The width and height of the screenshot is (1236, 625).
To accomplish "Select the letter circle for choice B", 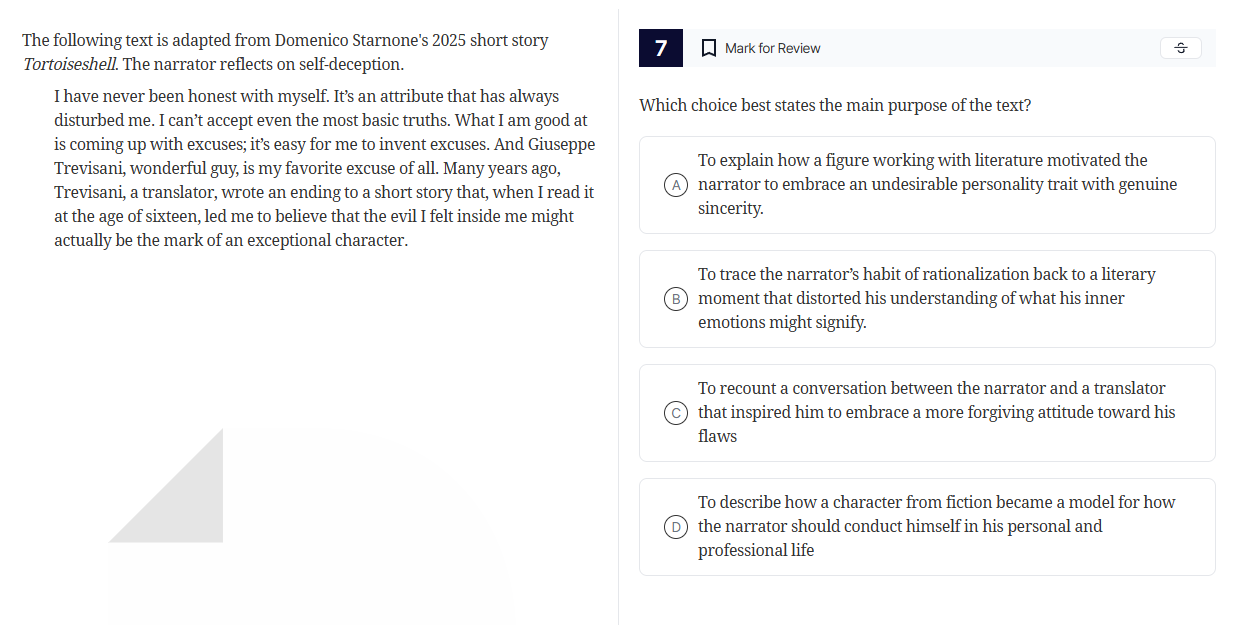I will 675,298.
